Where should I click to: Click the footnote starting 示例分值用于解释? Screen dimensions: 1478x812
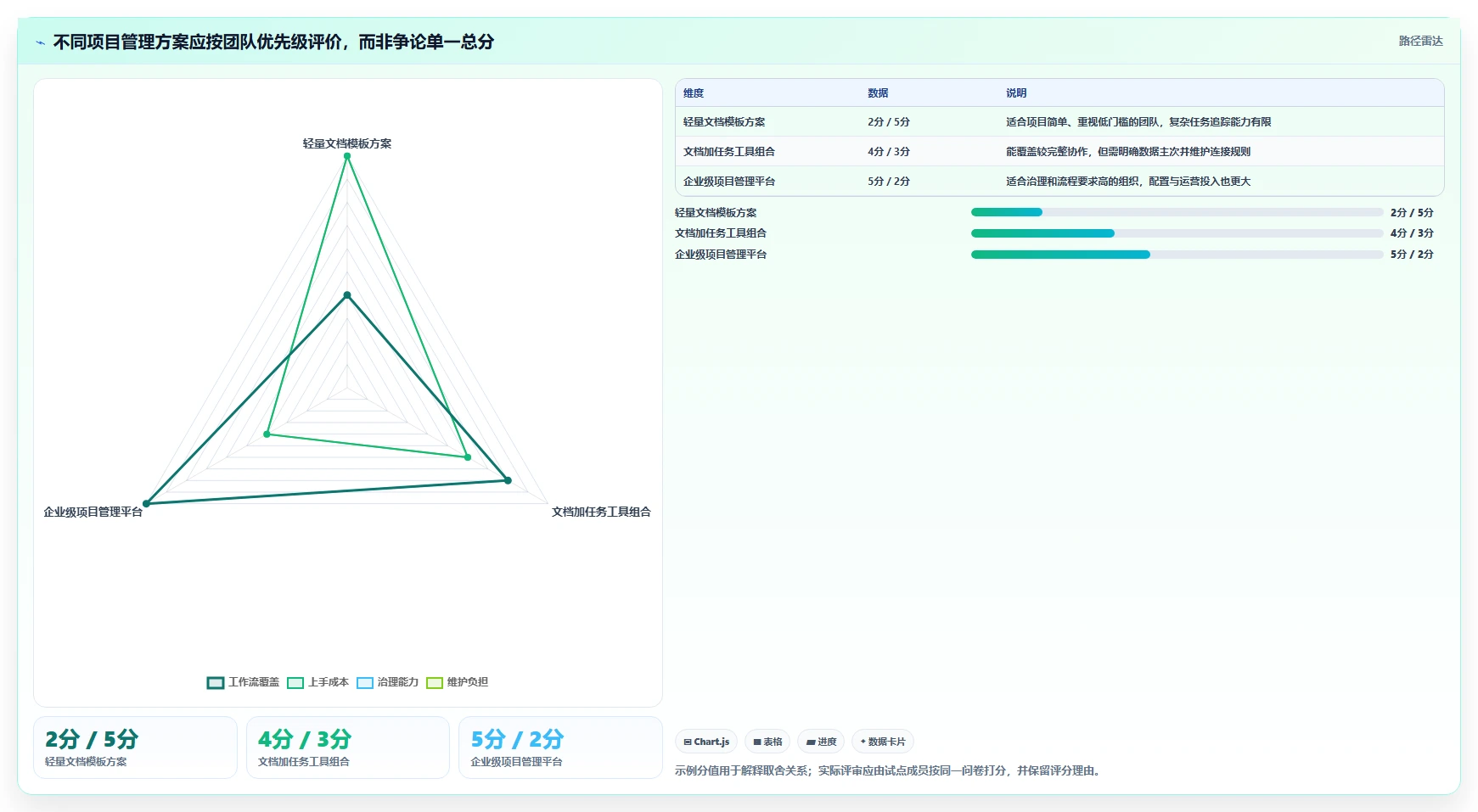point(889,770)
